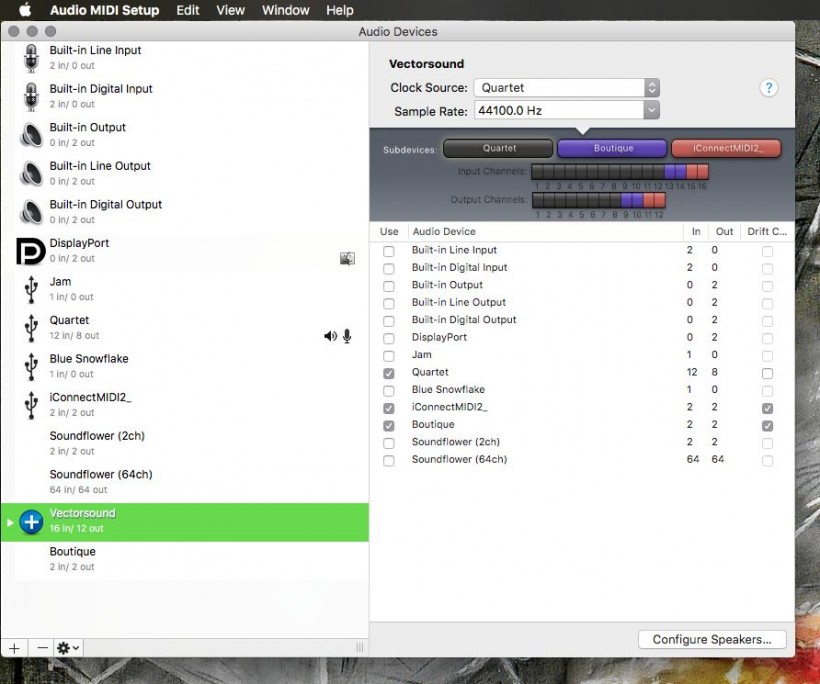820x684 pixels.
Task: Click the DisplayPort logo icon
Action: (30, 251)
